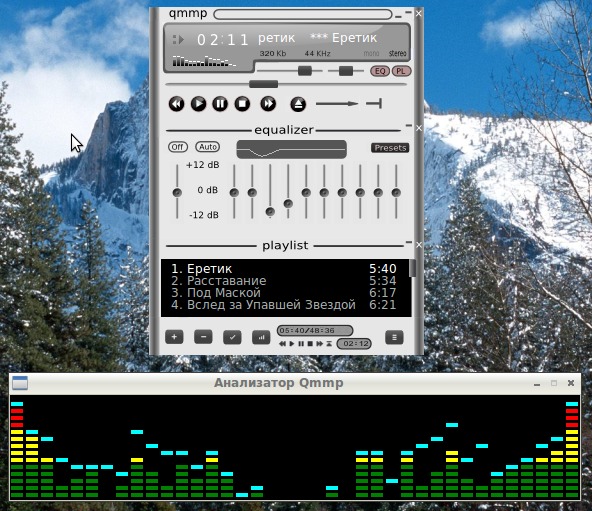The image size is (592, 511).
Task: Toggle the PL playlist window button
Action: coord(401,71)
